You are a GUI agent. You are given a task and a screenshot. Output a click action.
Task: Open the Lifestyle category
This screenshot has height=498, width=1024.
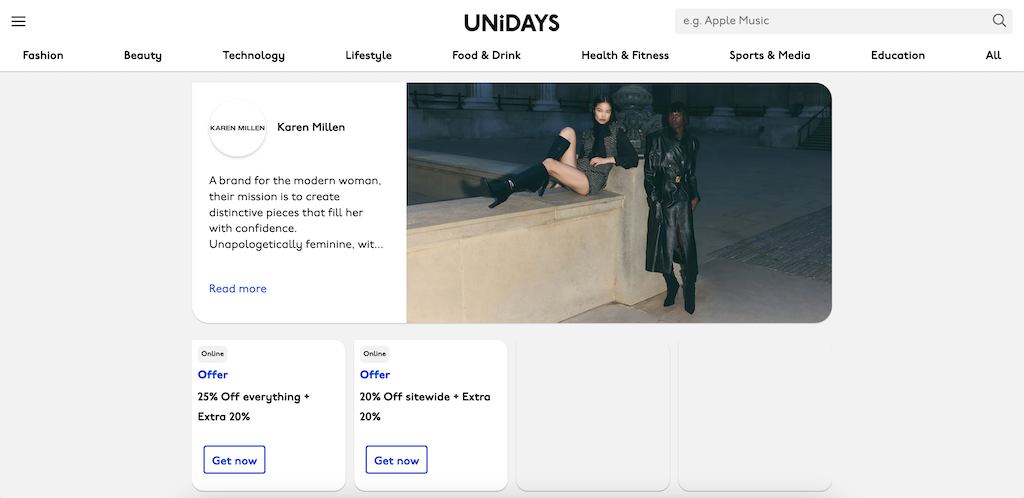click(x=368, y=55)
